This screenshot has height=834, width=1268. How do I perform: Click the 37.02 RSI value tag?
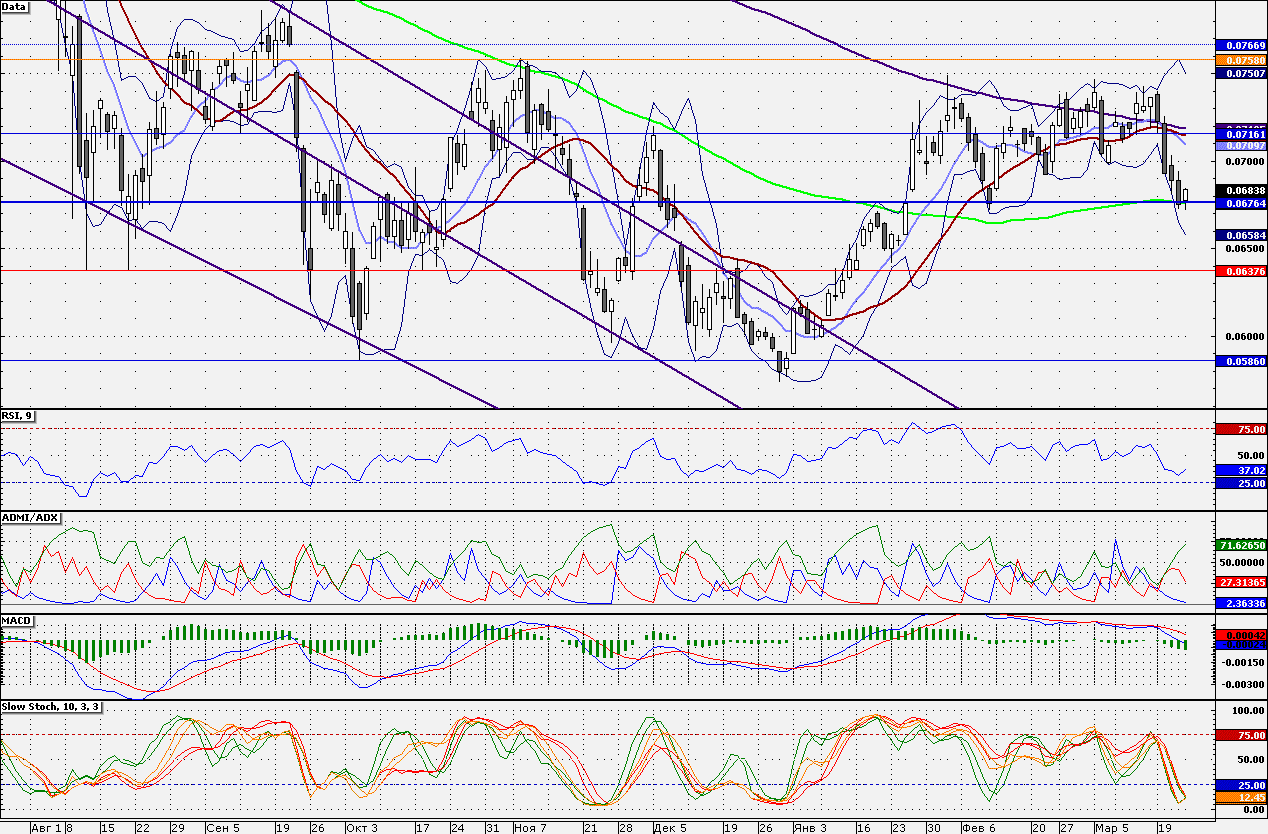(1240, 470)
